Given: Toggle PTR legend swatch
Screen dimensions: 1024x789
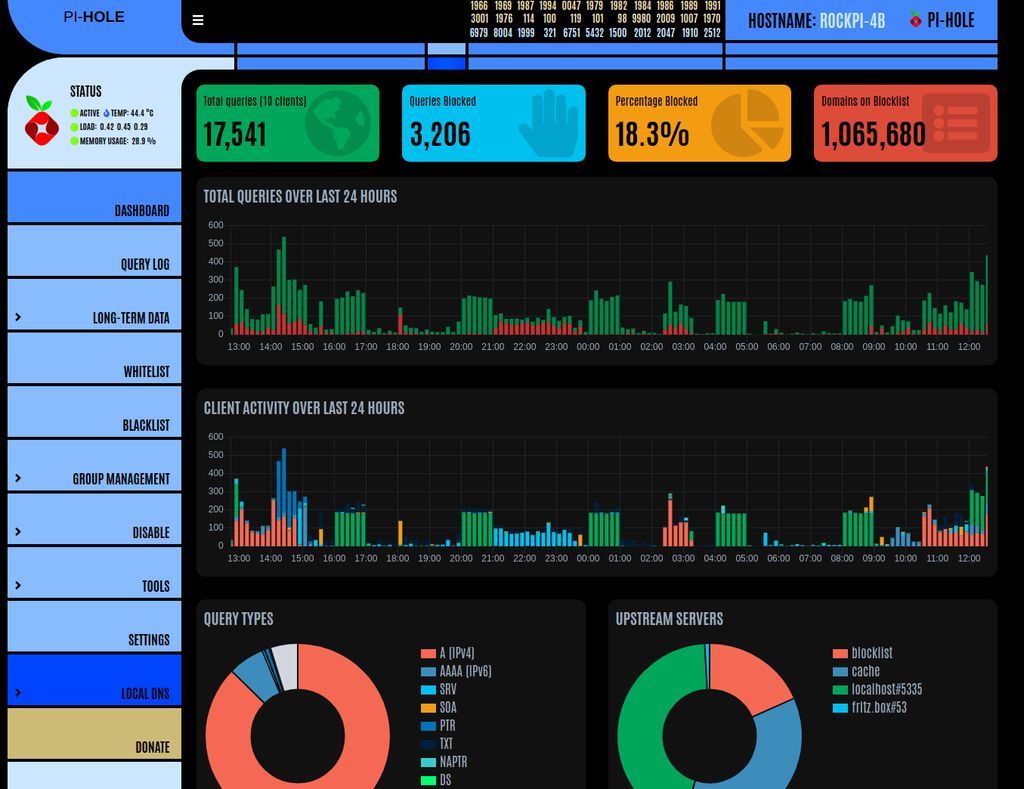Looking at the screenshot, I should [428, 726].
